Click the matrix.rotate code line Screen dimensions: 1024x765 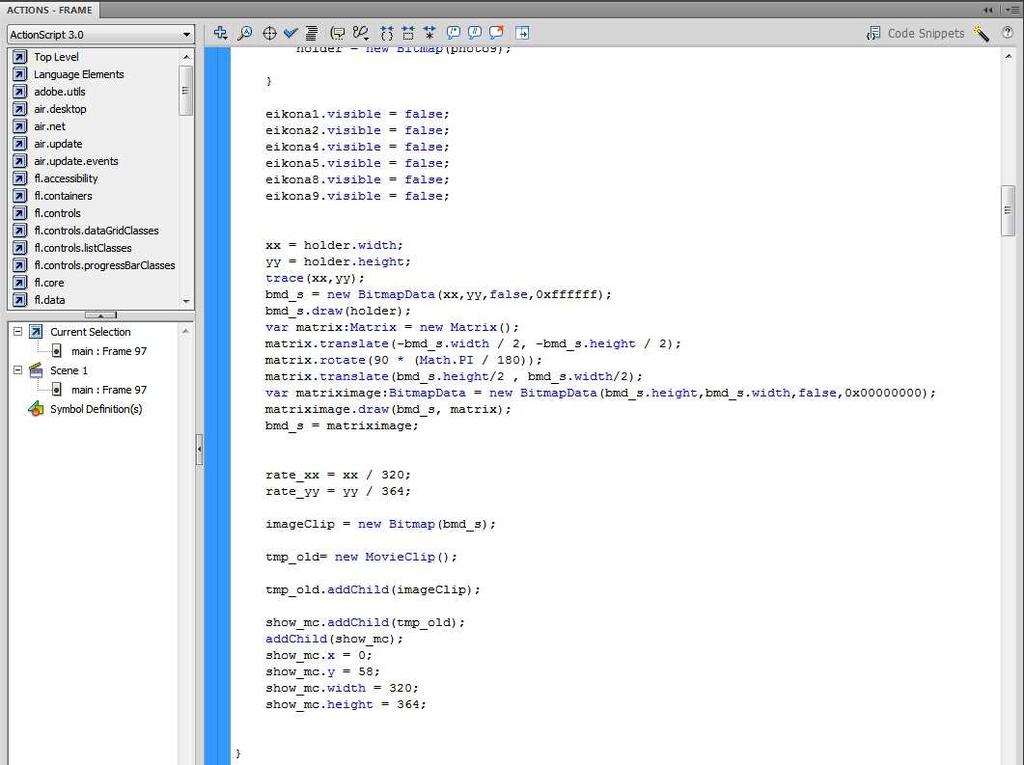403,360
